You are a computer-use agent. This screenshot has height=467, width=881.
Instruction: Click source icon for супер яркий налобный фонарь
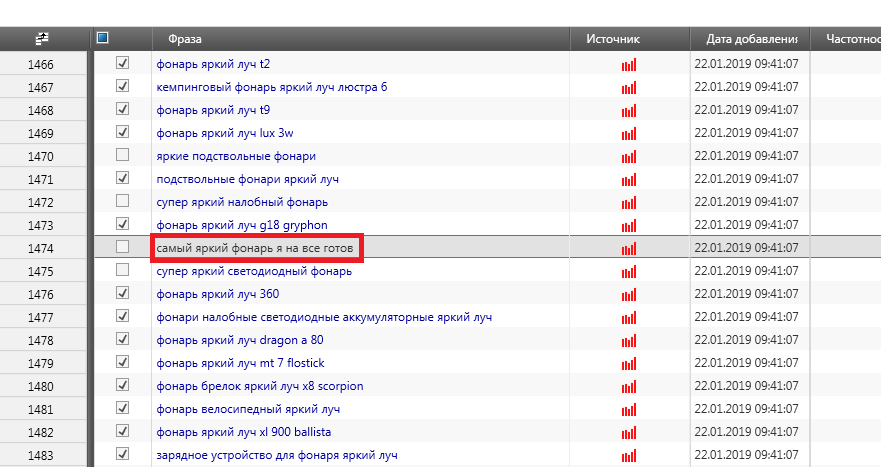(629, 203)
